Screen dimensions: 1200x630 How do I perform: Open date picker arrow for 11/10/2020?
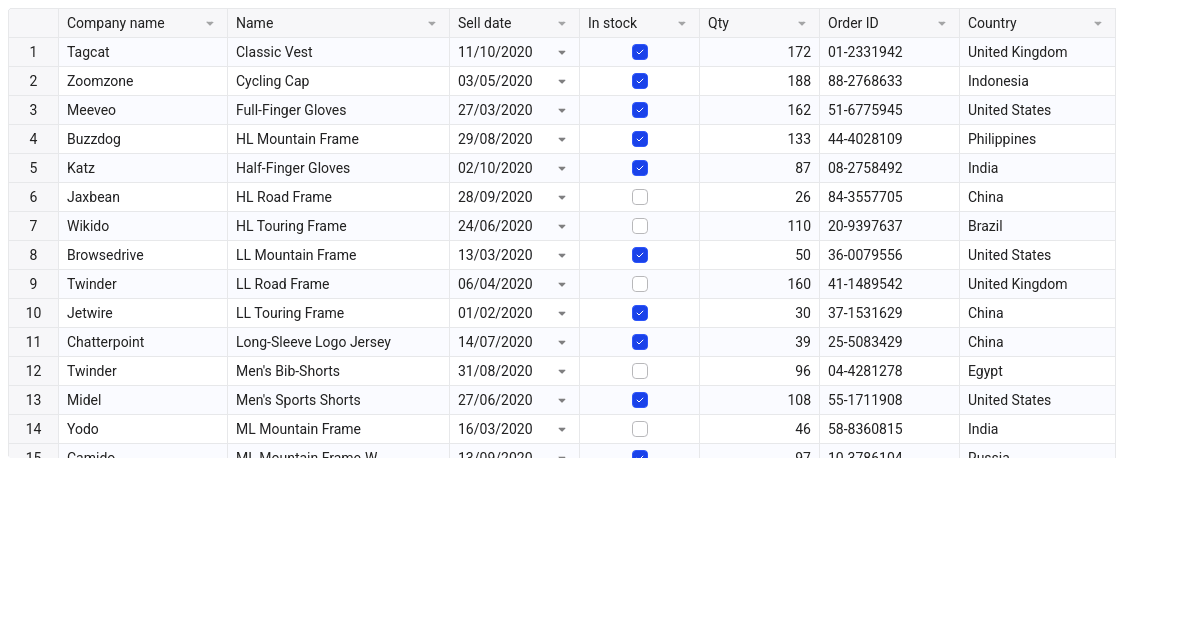coord(562,53)
